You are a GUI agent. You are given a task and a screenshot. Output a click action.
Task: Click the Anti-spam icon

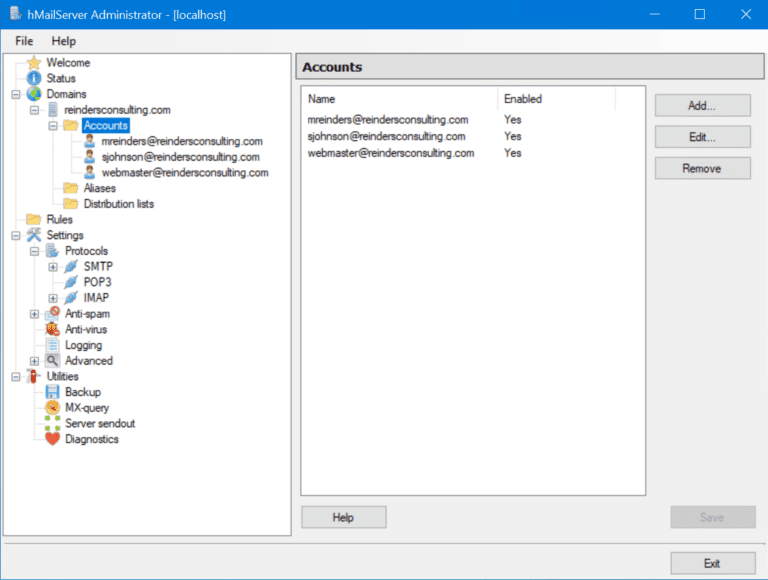pos(52,314)
